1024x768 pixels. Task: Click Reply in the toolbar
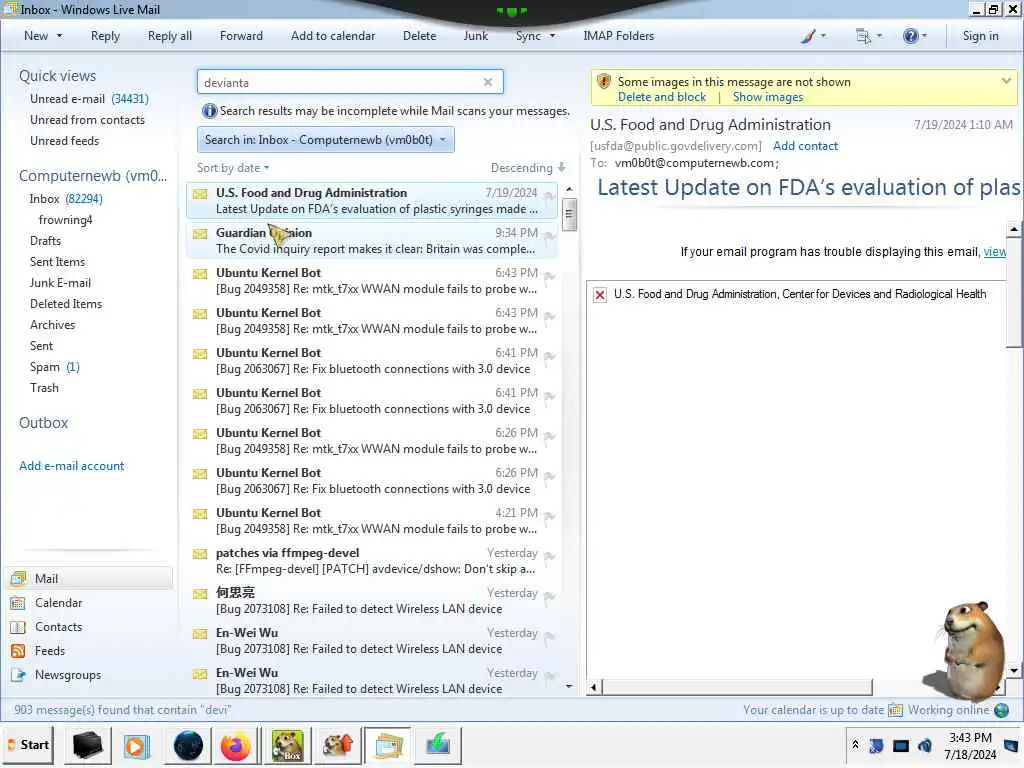click(105, 36)
